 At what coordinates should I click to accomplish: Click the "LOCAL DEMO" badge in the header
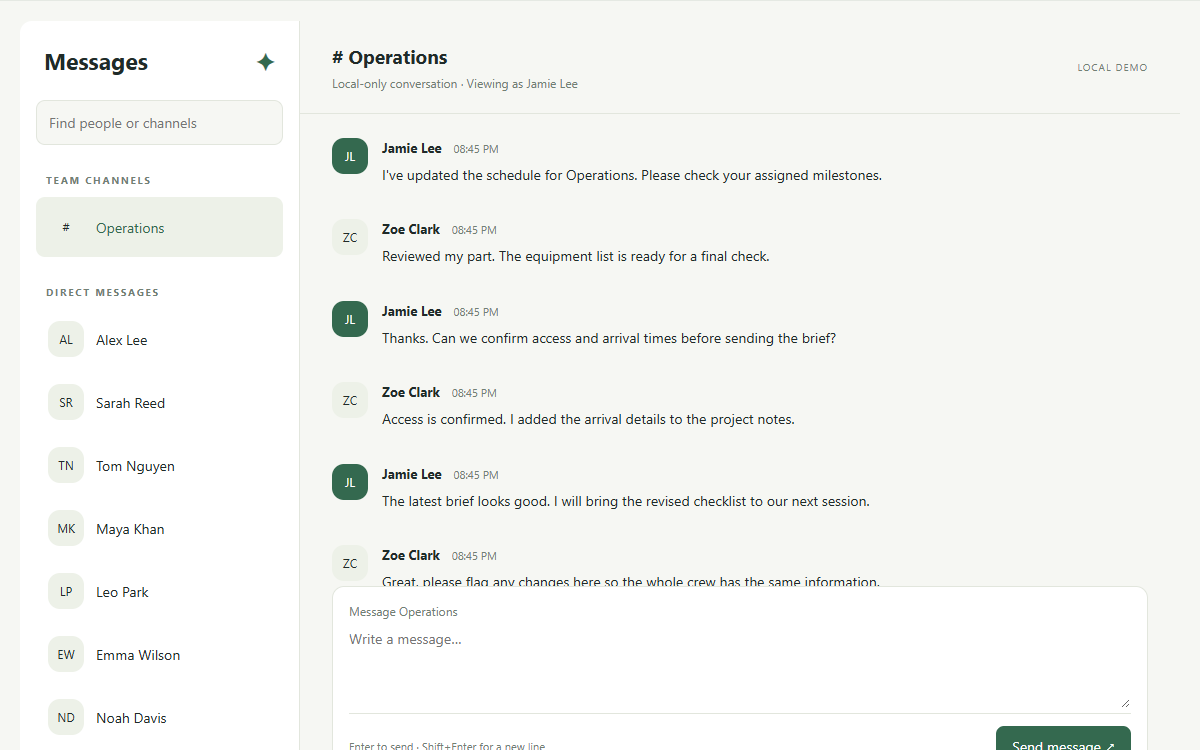coord(1112,68)
